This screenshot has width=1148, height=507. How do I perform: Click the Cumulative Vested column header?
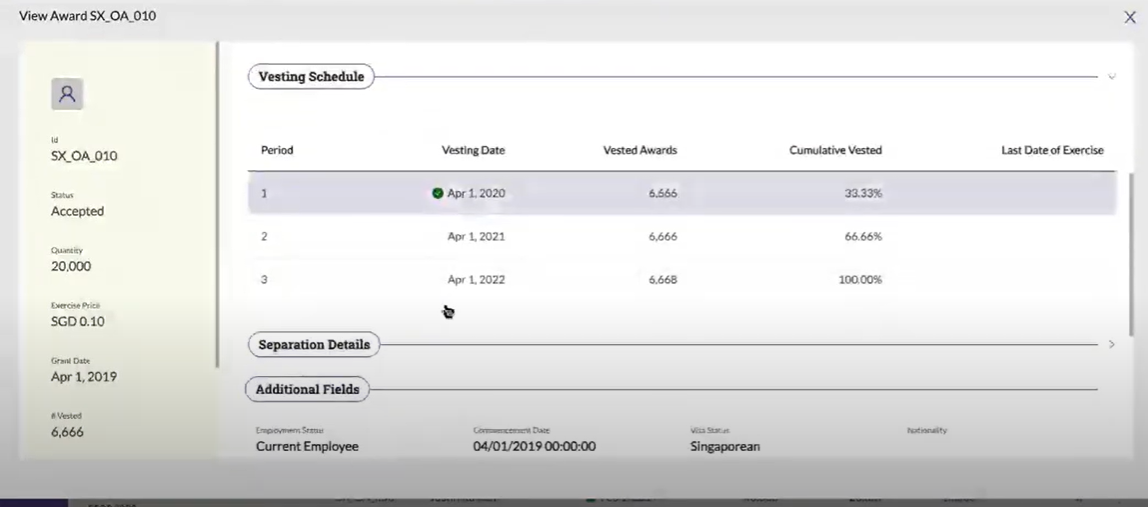click(835, 150)
